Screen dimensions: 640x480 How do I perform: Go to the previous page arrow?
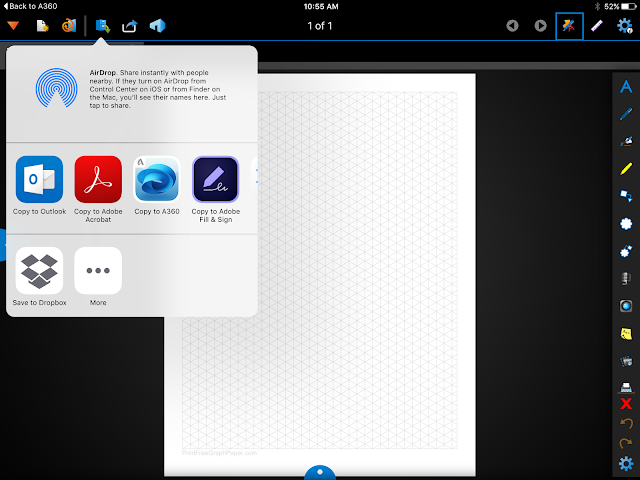tap(512, 26)
